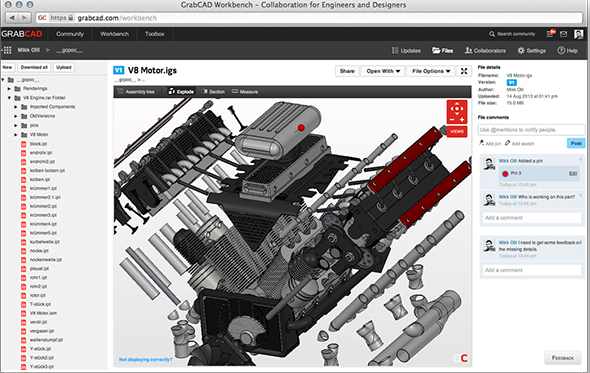Click the red VIEWS button
This screenshot has width=590, height=373.
457,131
